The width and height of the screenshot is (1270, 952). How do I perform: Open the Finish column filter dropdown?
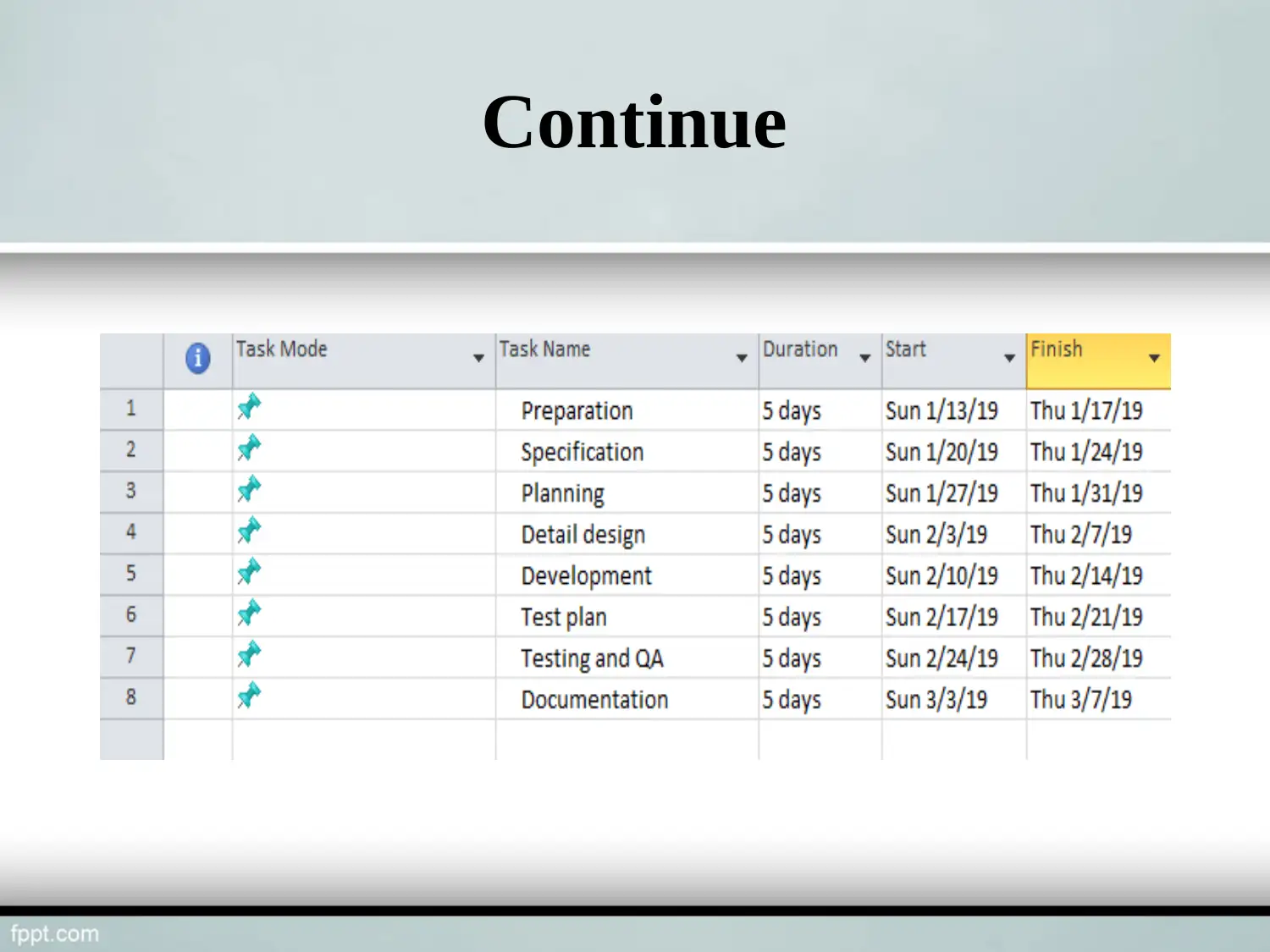(x=1154, y=359)
